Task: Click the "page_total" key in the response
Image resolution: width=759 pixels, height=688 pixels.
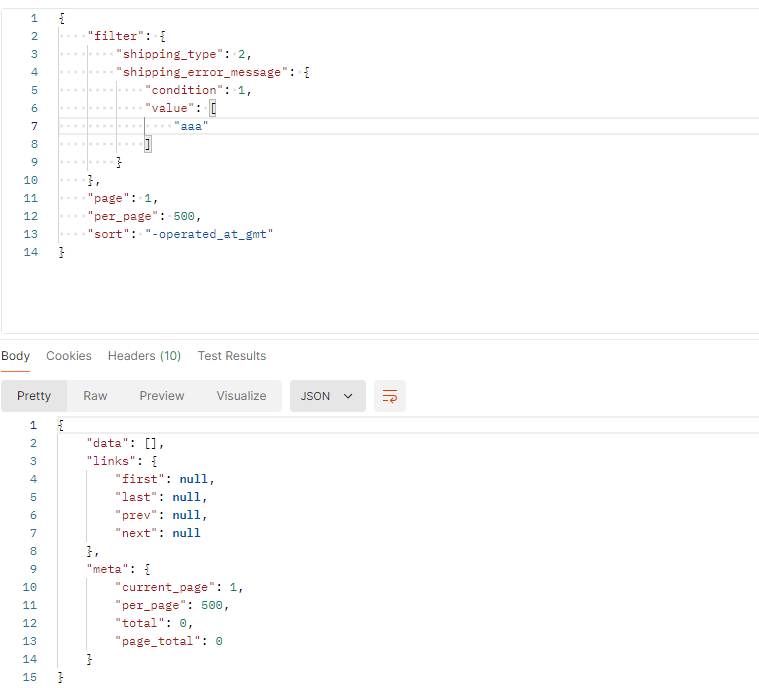Action: pyautogui.click(x=158, y=641)
